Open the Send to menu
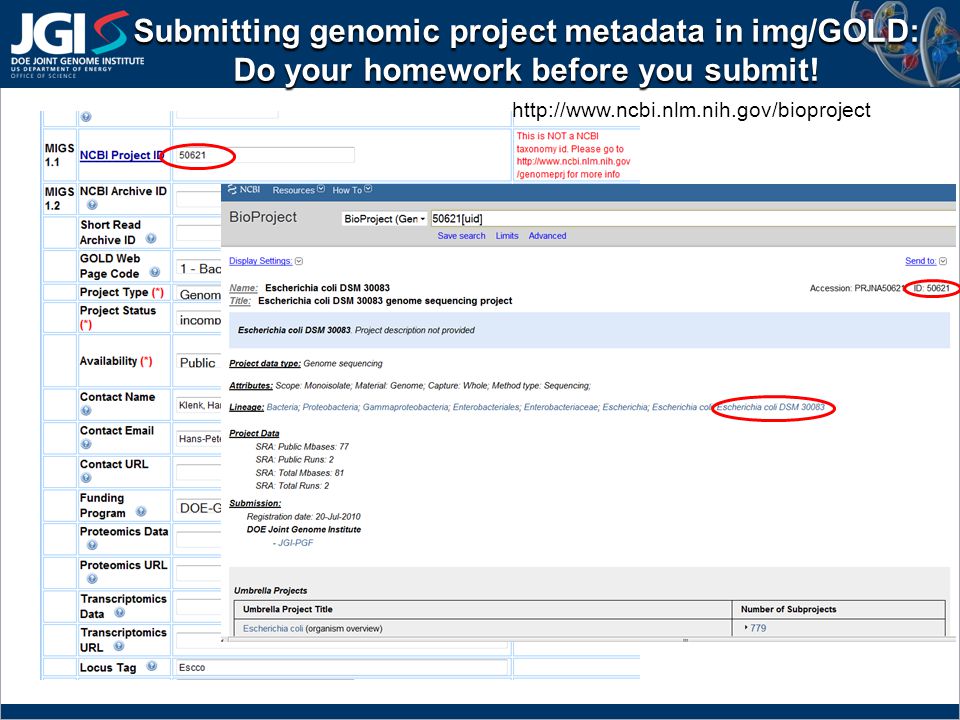 (x=926, y=261)
